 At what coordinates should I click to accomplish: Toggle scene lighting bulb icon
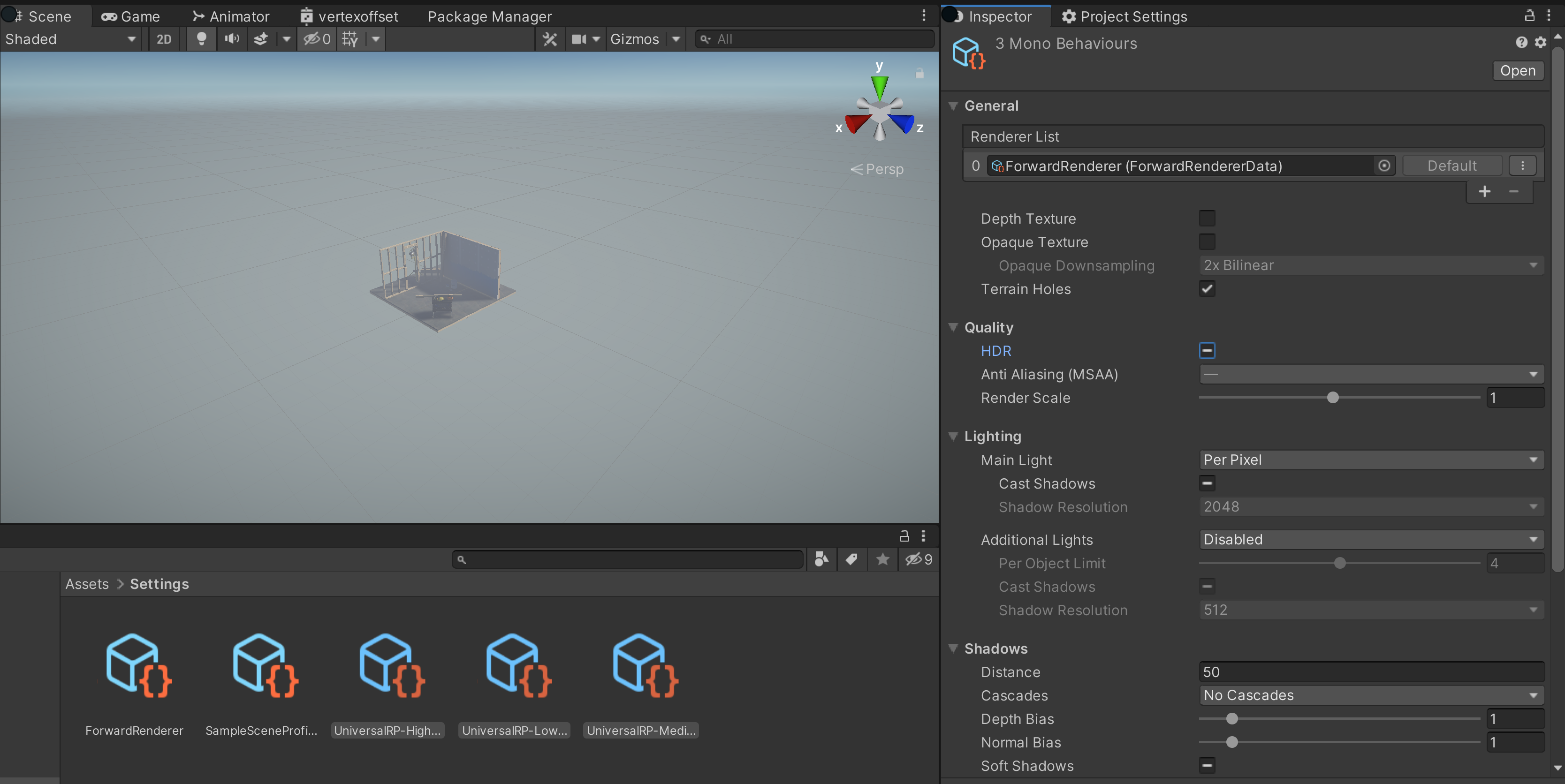coord(201,39)
